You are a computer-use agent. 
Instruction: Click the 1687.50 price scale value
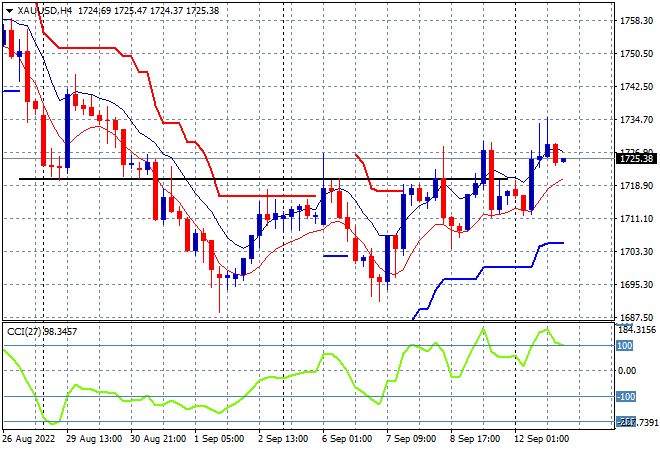636,317
